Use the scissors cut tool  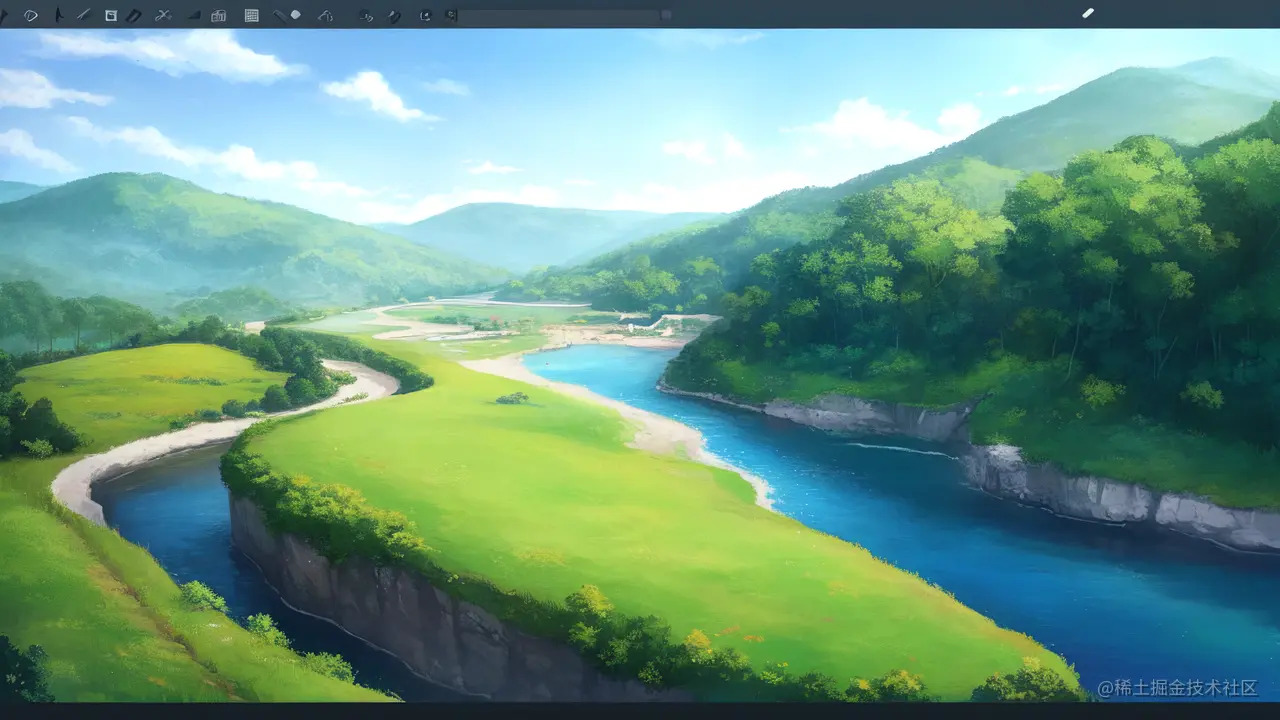coord(162,15)
